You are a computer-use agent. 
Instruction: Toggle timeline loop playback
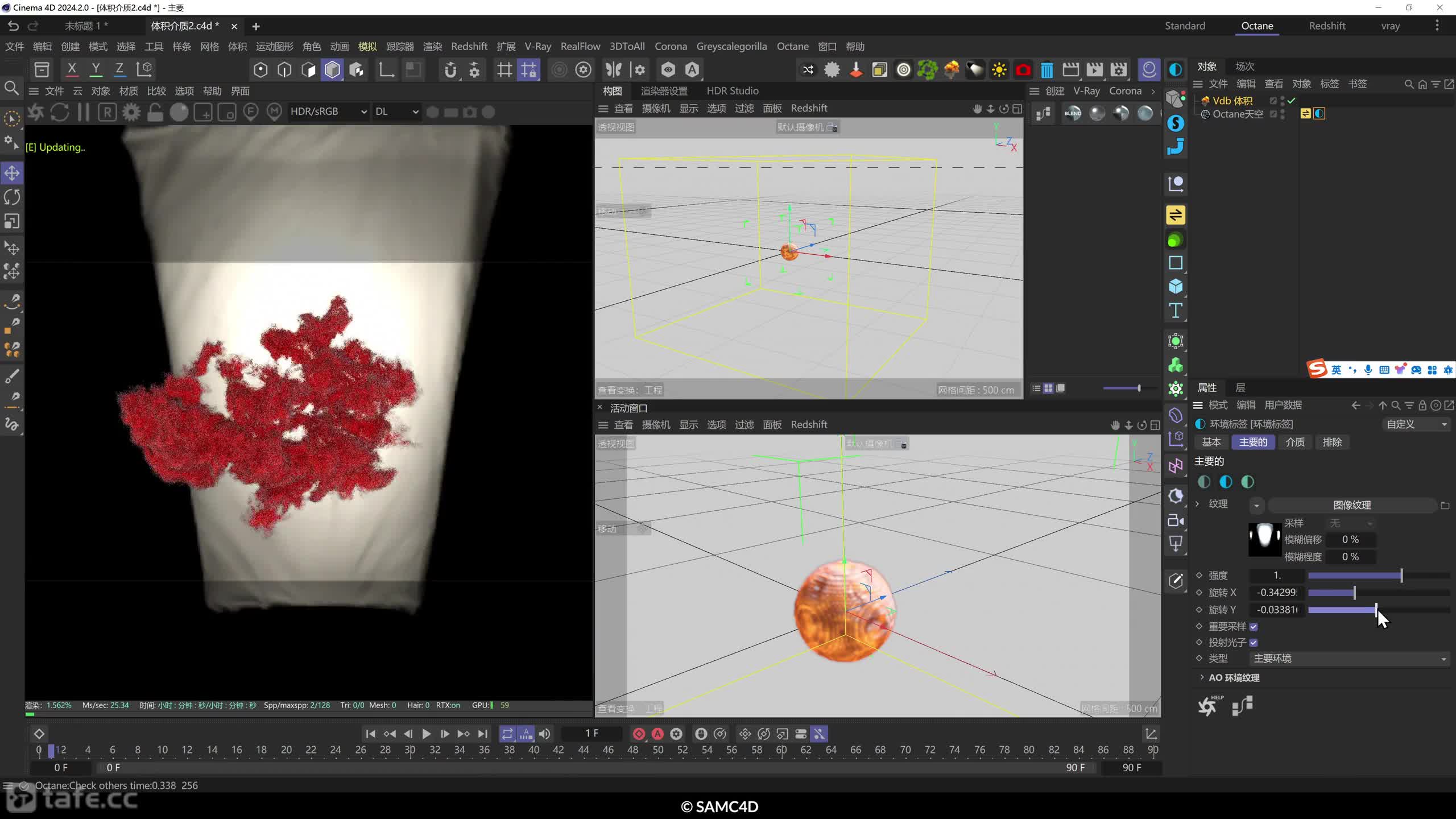coord(507,734)
